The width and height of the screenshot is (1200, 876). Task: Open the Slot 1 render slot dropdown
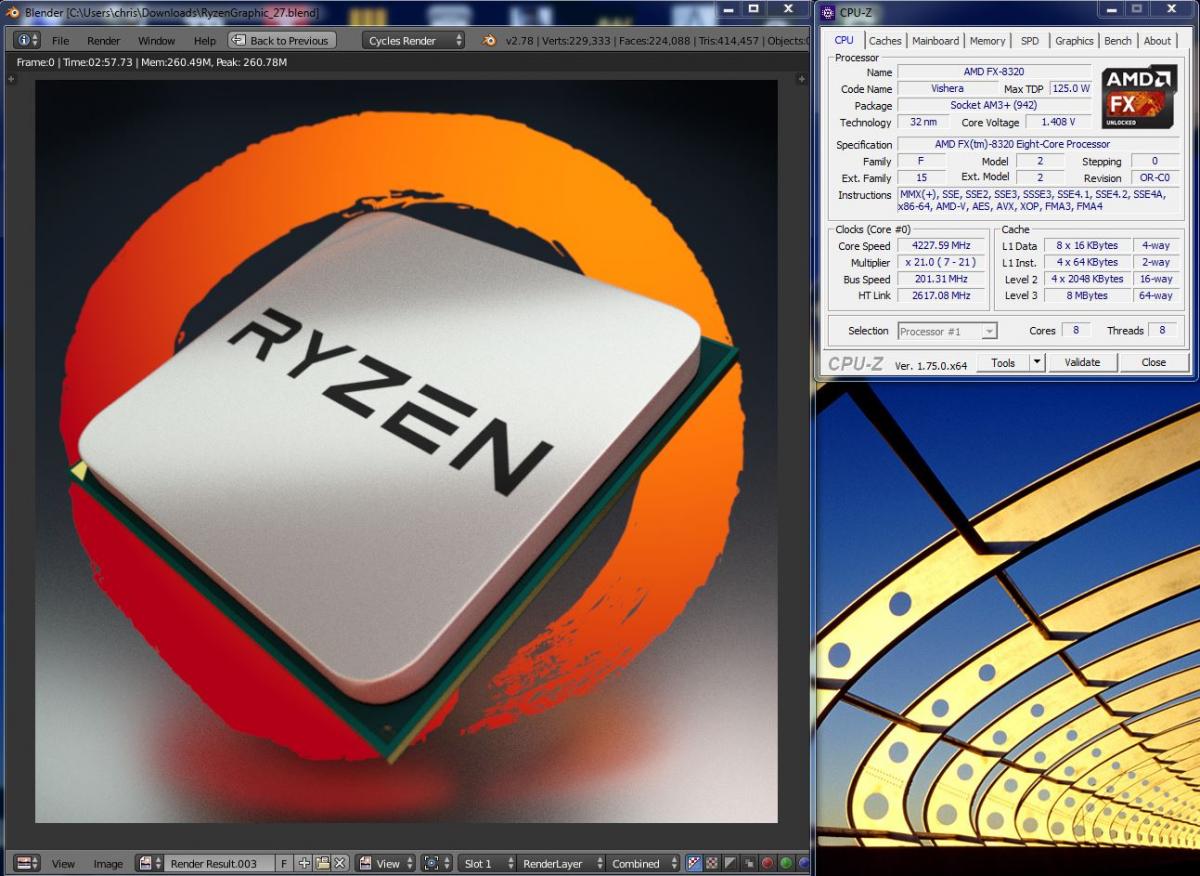pyautogui.click(x=488, y=863)
